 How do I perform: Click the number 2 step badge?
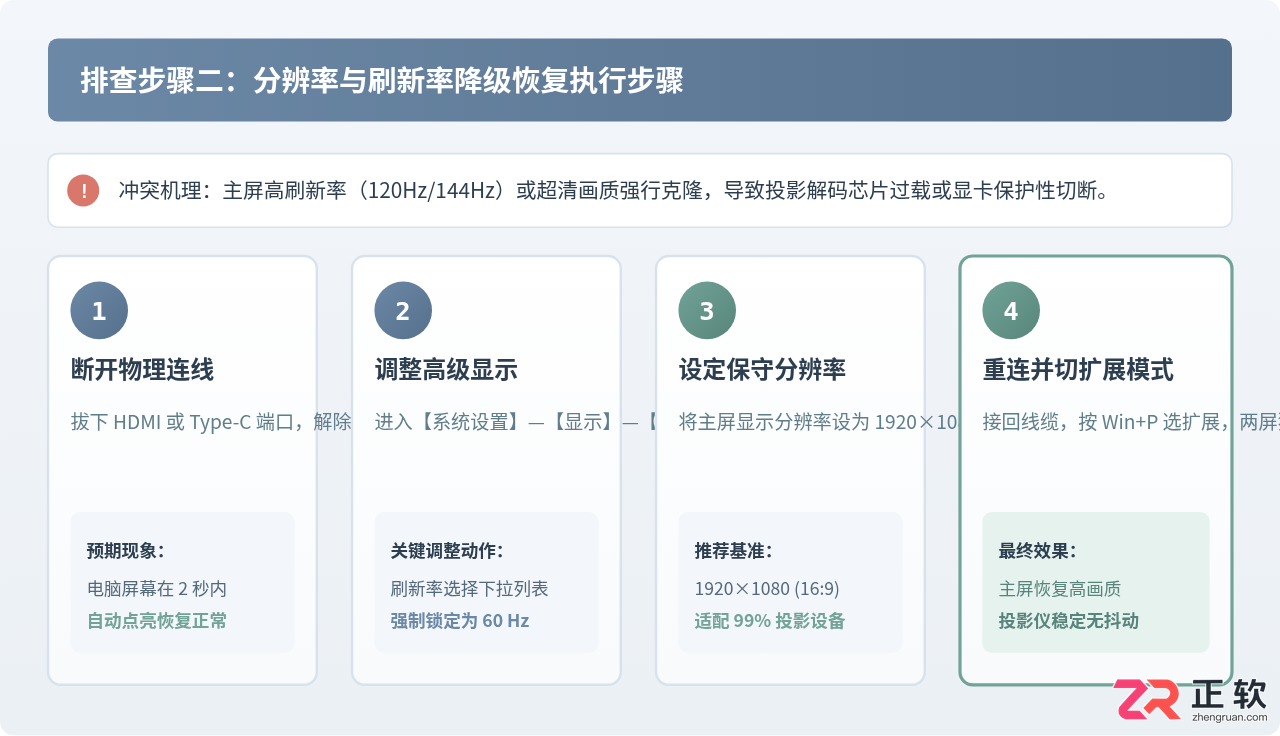[403, 311]
